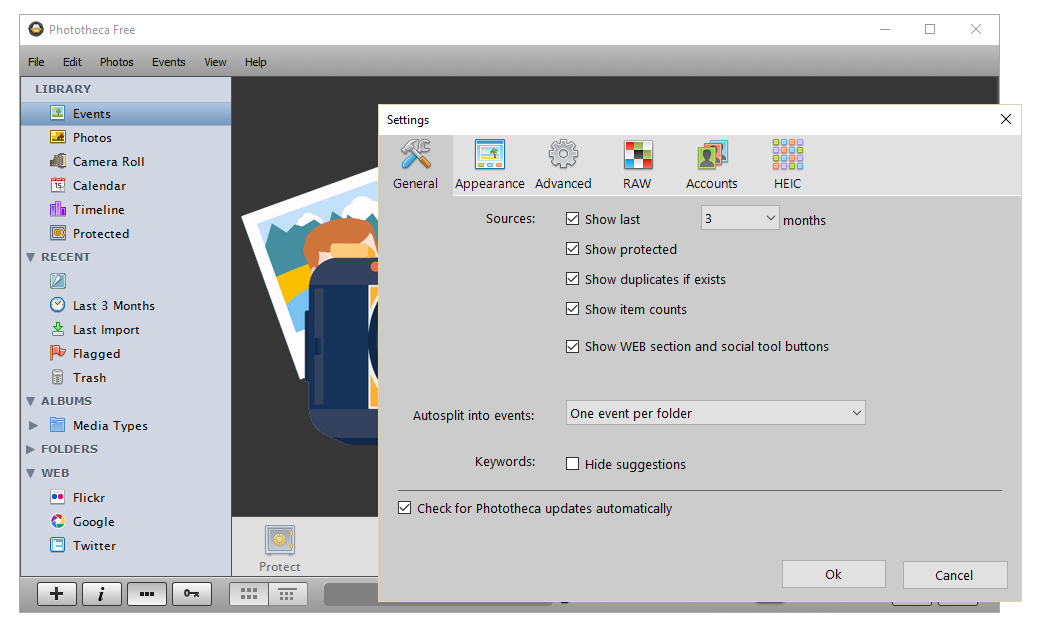Open the Events menu
Screen dimensions: 1047x625
[x=168, y=62]
